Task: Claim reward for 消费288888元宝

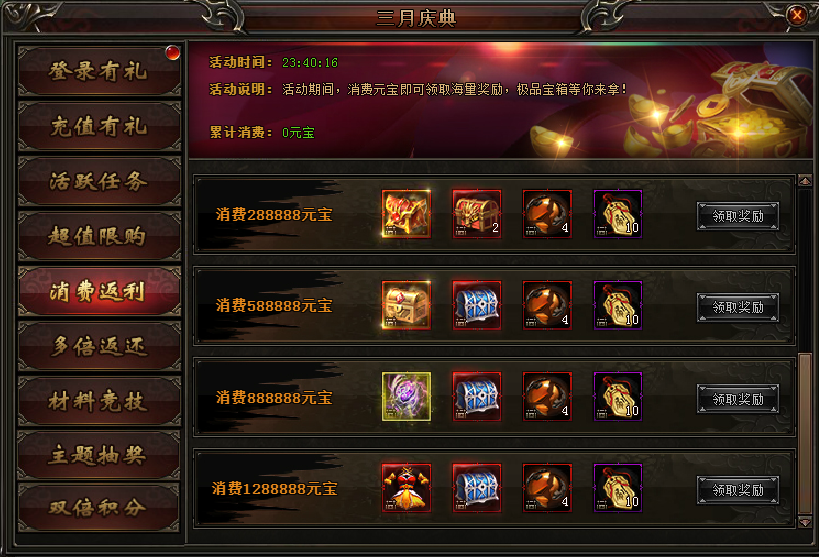Action: pyautogui.click(x=738, y=216)
